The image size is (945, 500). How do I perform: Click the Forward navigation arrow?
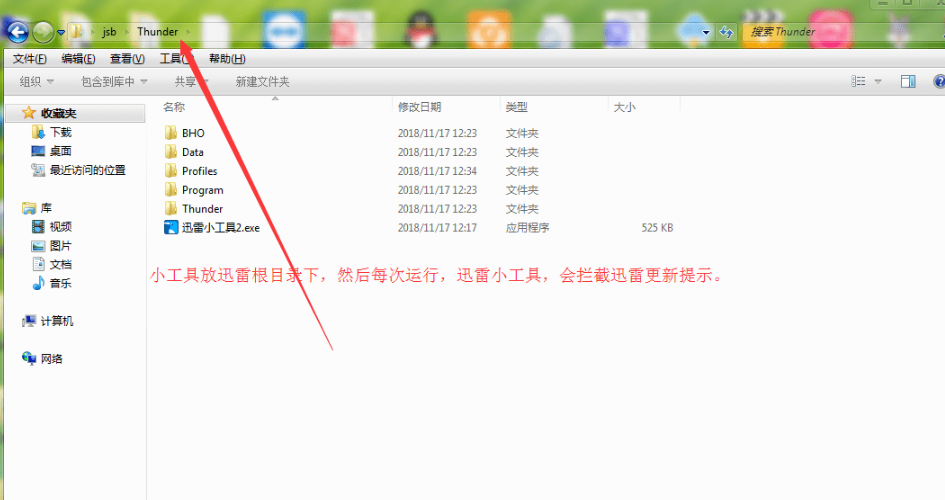coord(43,32)
